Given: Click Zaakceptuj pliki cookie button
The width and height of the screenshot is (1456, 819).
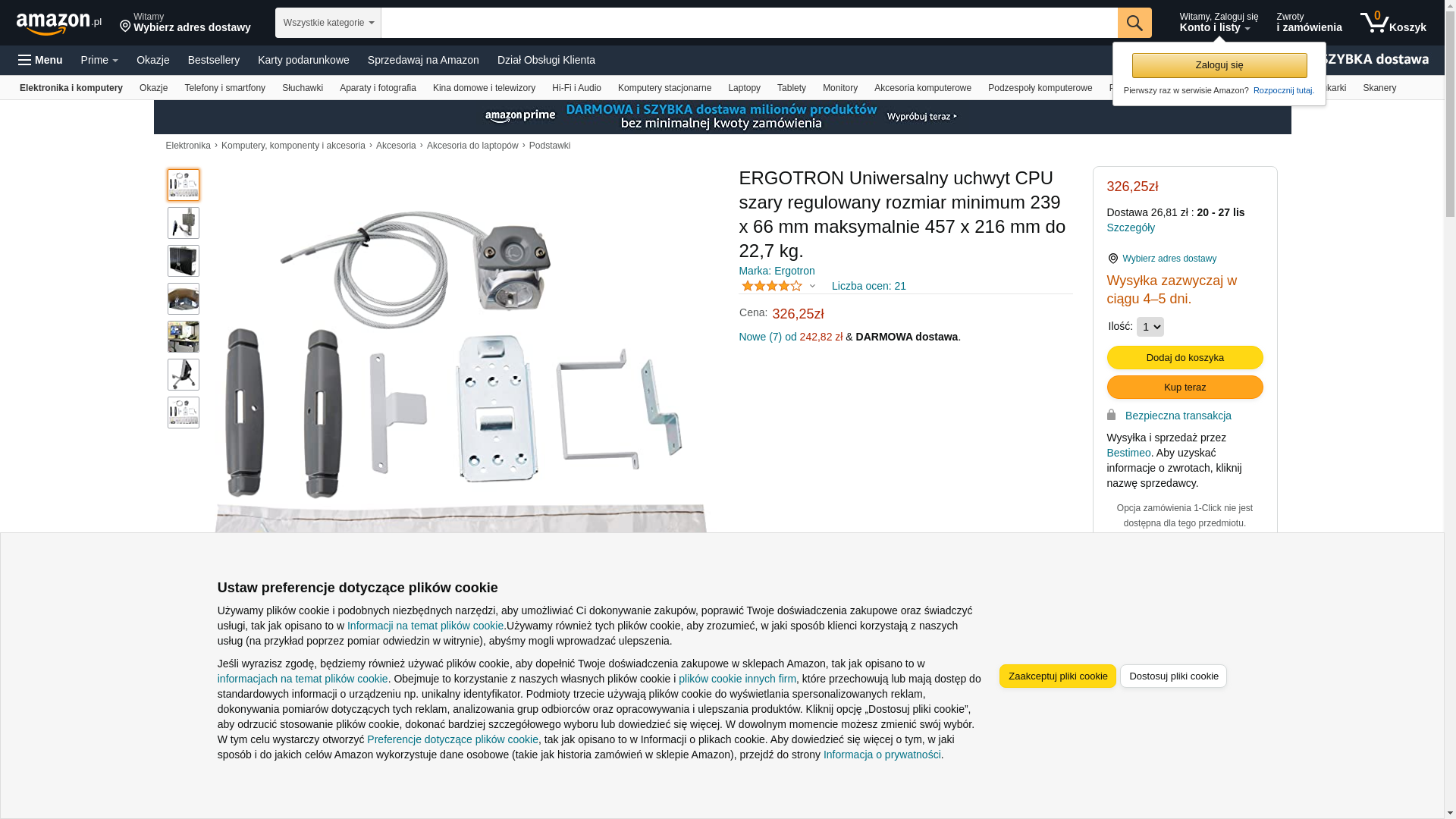Looking at the screenshot, I should 1057,676.
